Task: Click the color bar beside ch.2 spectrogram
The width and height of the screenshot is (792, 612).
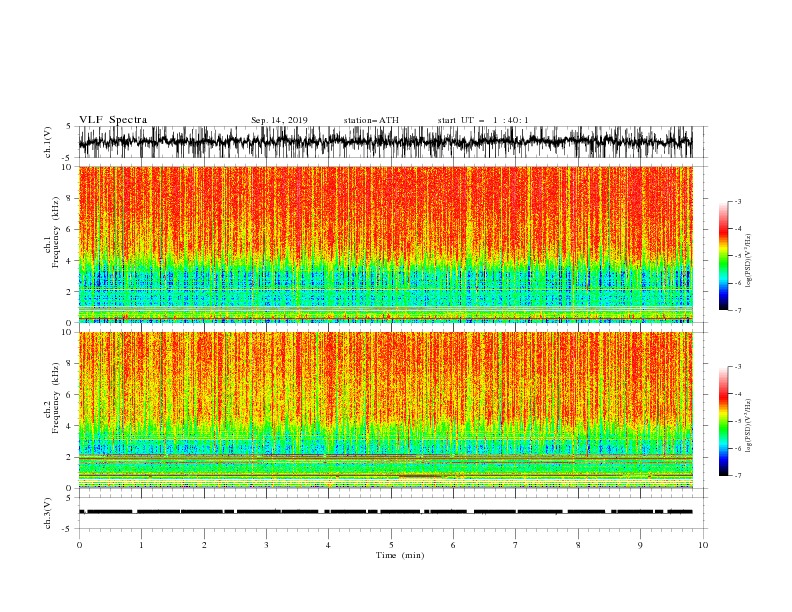Action: pos(723,421)
